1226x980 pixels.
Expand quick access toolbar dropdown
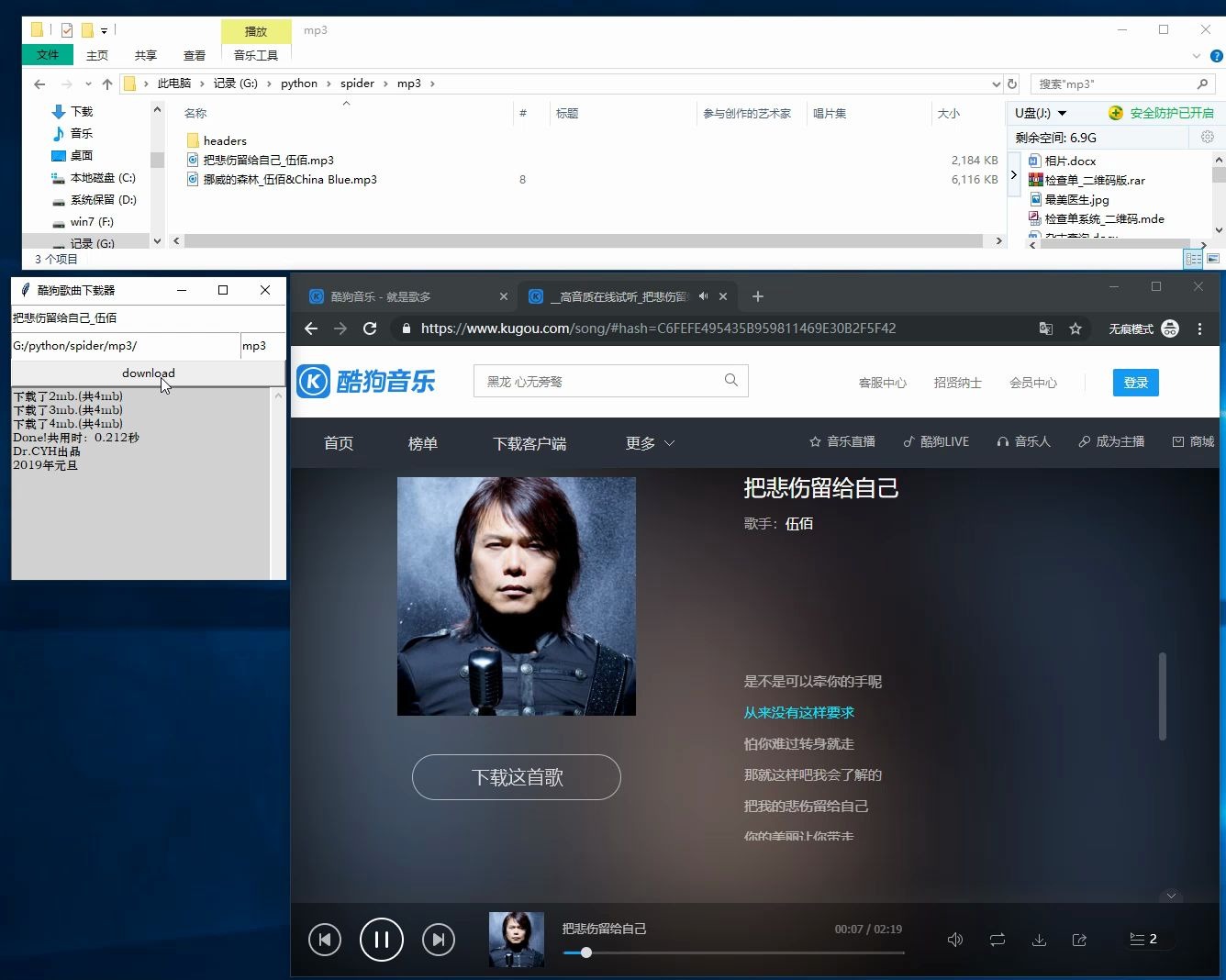pos(104,30)
